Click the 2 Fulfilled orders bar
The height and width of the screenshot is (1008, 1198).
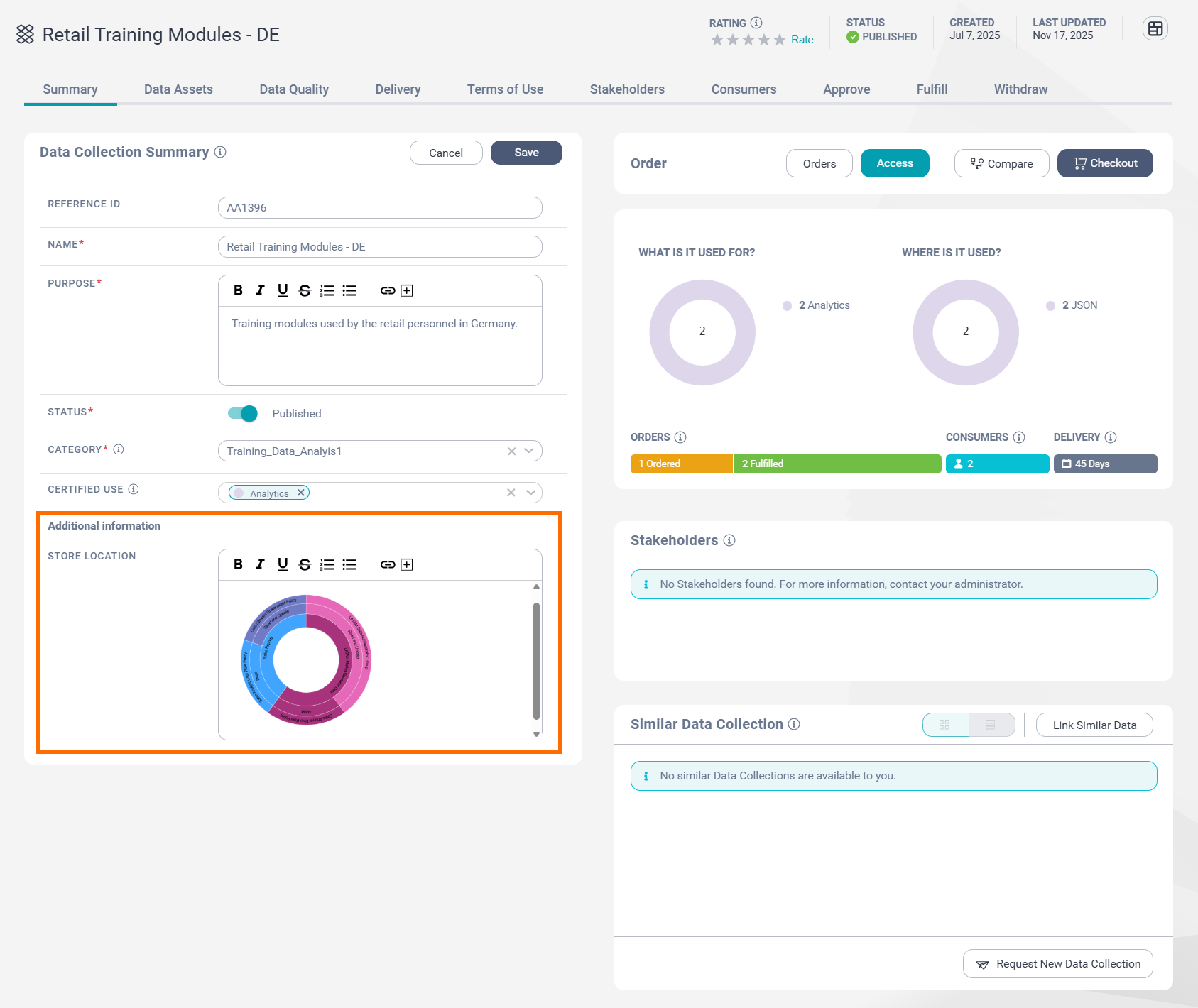click(x=837, y=464)
